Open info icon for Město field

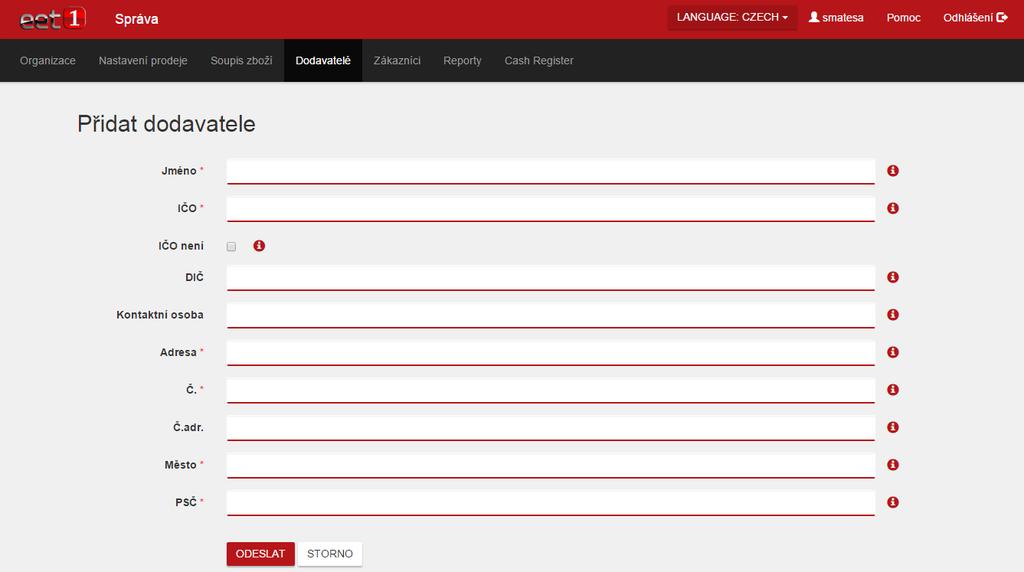(893, 465)
